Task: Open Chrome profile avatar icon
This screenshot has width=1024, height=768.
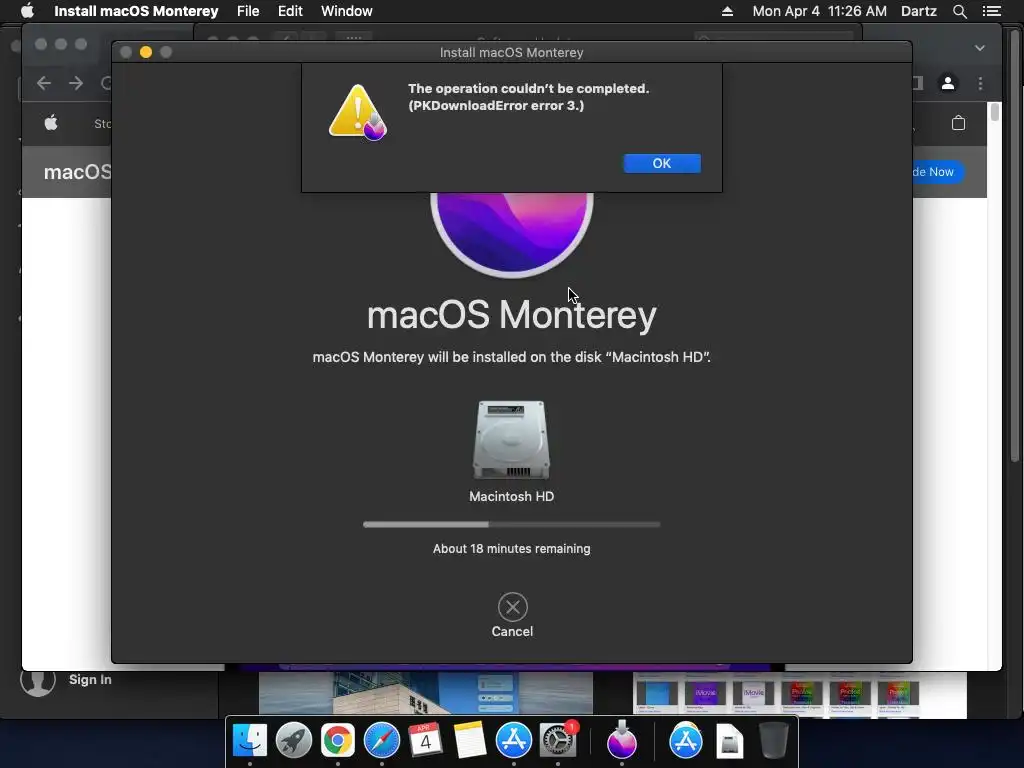Action: (x=948, y=83)
